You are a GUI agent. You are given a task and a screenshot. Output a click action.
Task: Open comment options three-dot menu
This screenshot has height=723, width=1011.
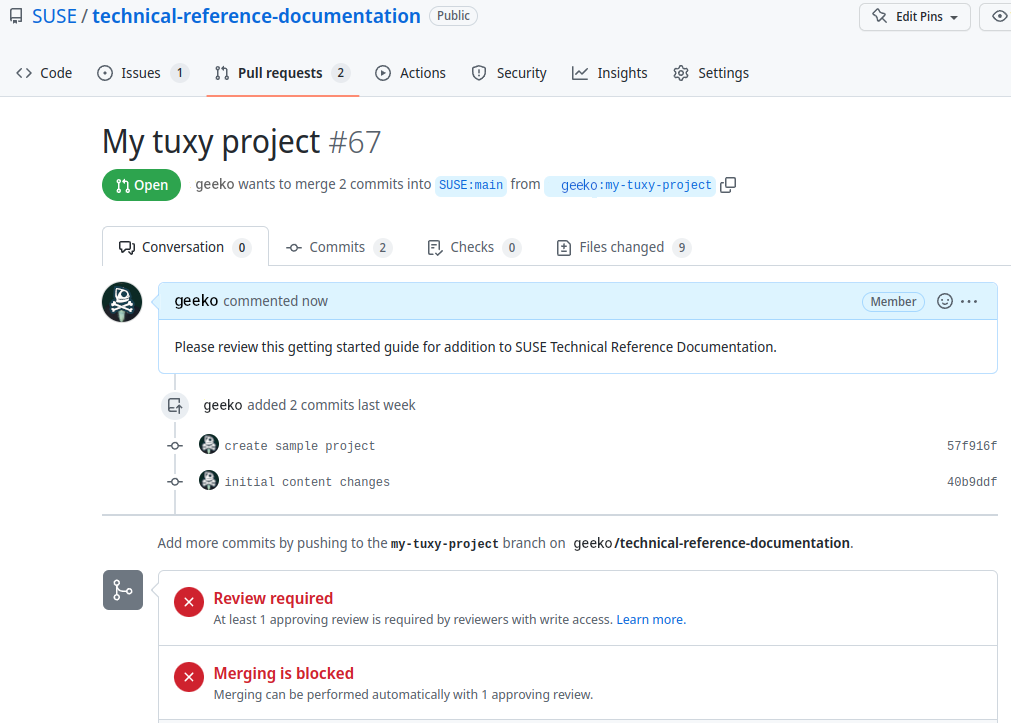click(x=969, y=301)
